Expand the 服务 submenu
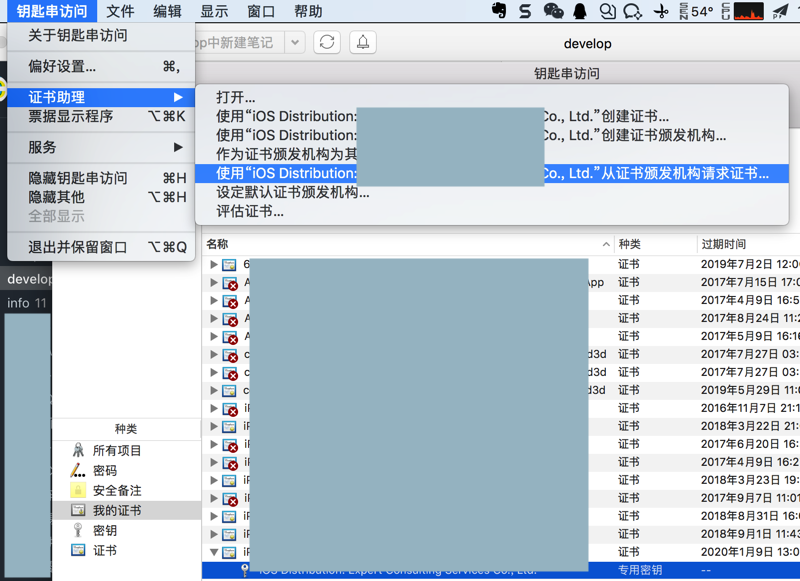Image resolution: width=800 pixels, height=581 pixels. tap(101, 147)
